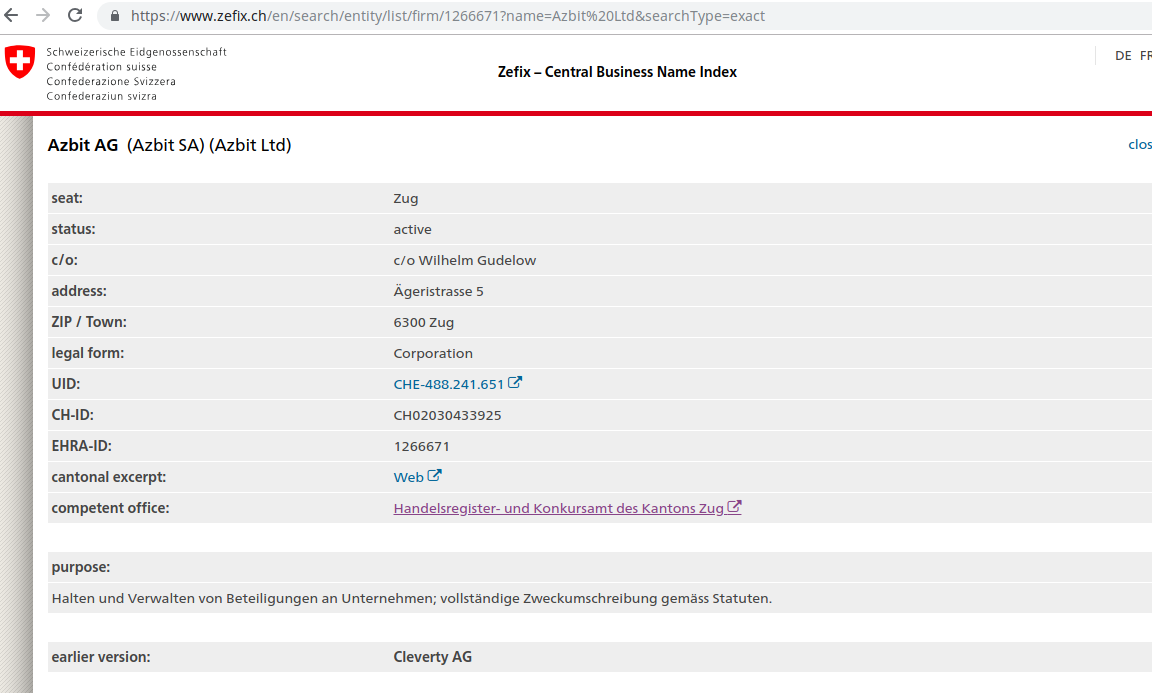Click EHRA-ID value 1266671
This screenshot has height=693, width=1152.
[422, 446]
